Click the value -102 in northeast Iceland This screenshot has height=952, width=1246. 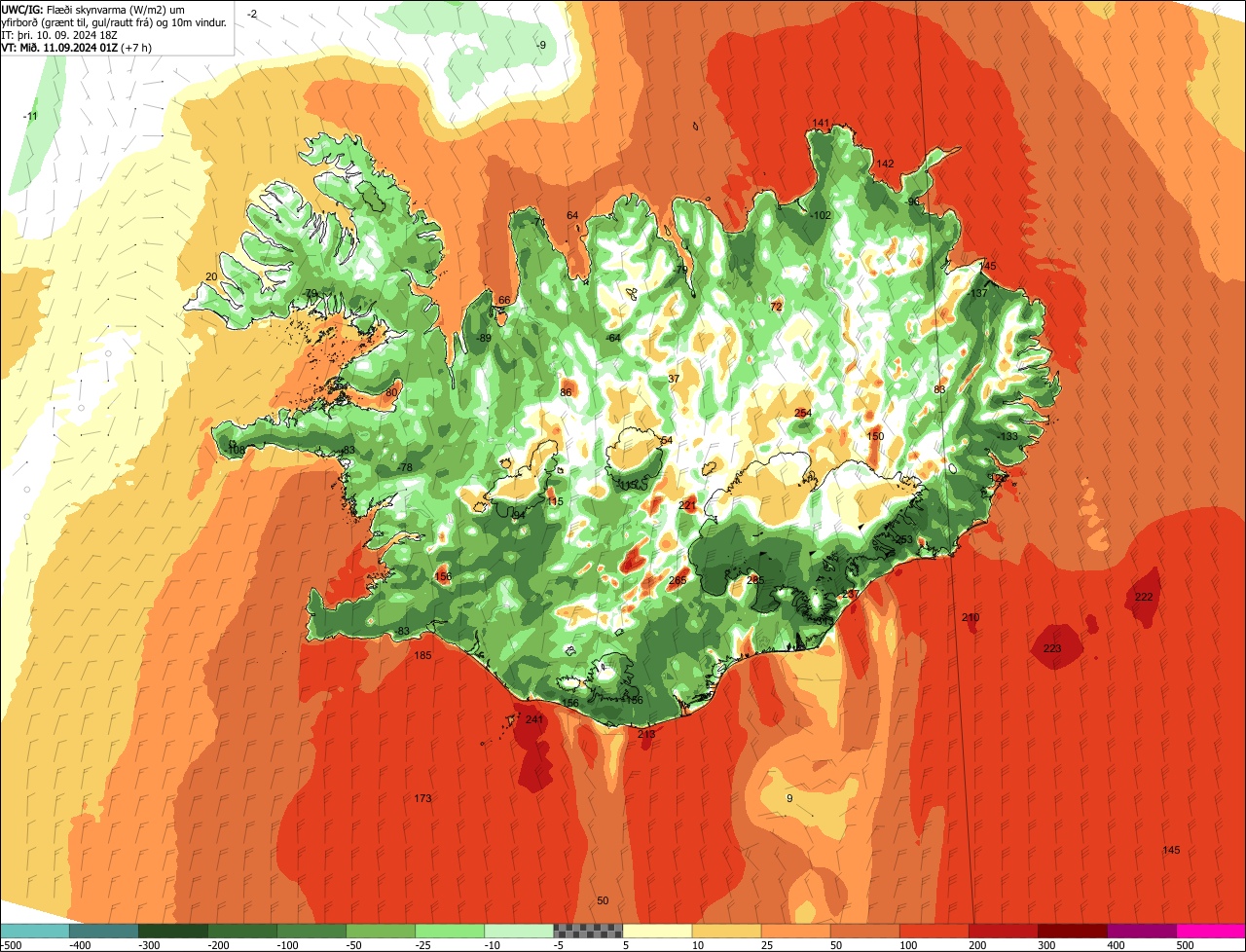(820, 215)
